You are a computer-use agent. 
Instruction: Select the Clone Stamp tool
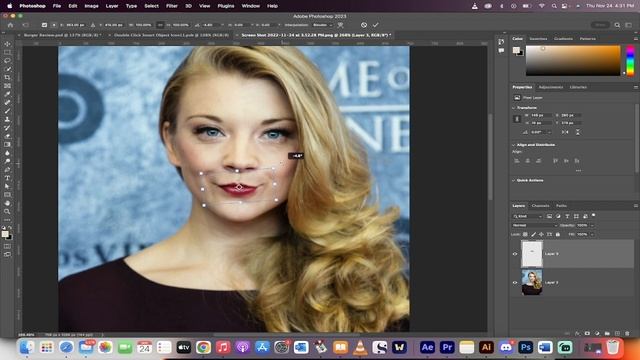[7, 120]
